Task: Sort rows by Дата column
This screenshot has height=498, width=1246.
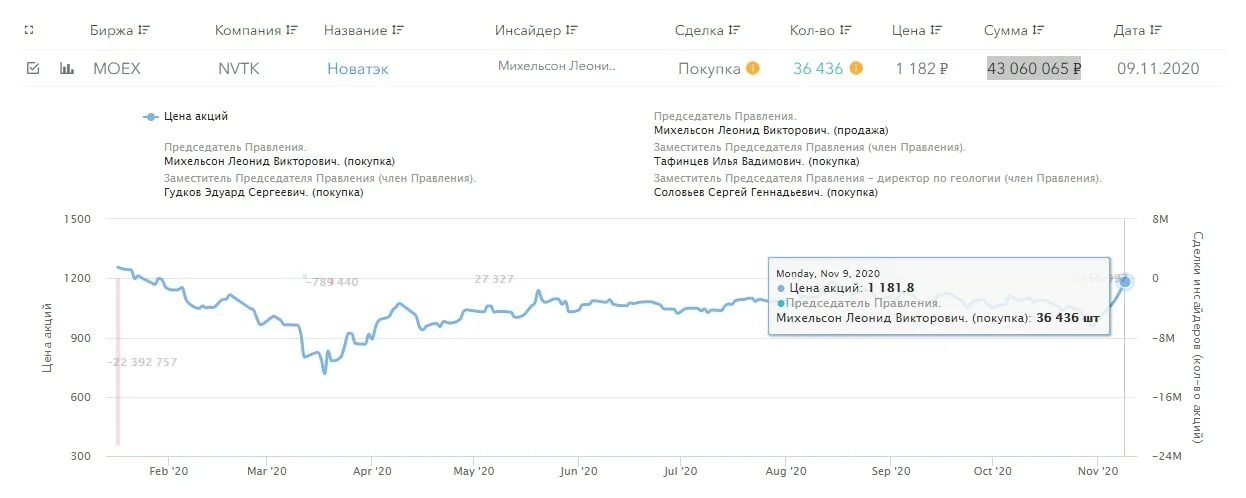Action: click(x=1156, y=30)
